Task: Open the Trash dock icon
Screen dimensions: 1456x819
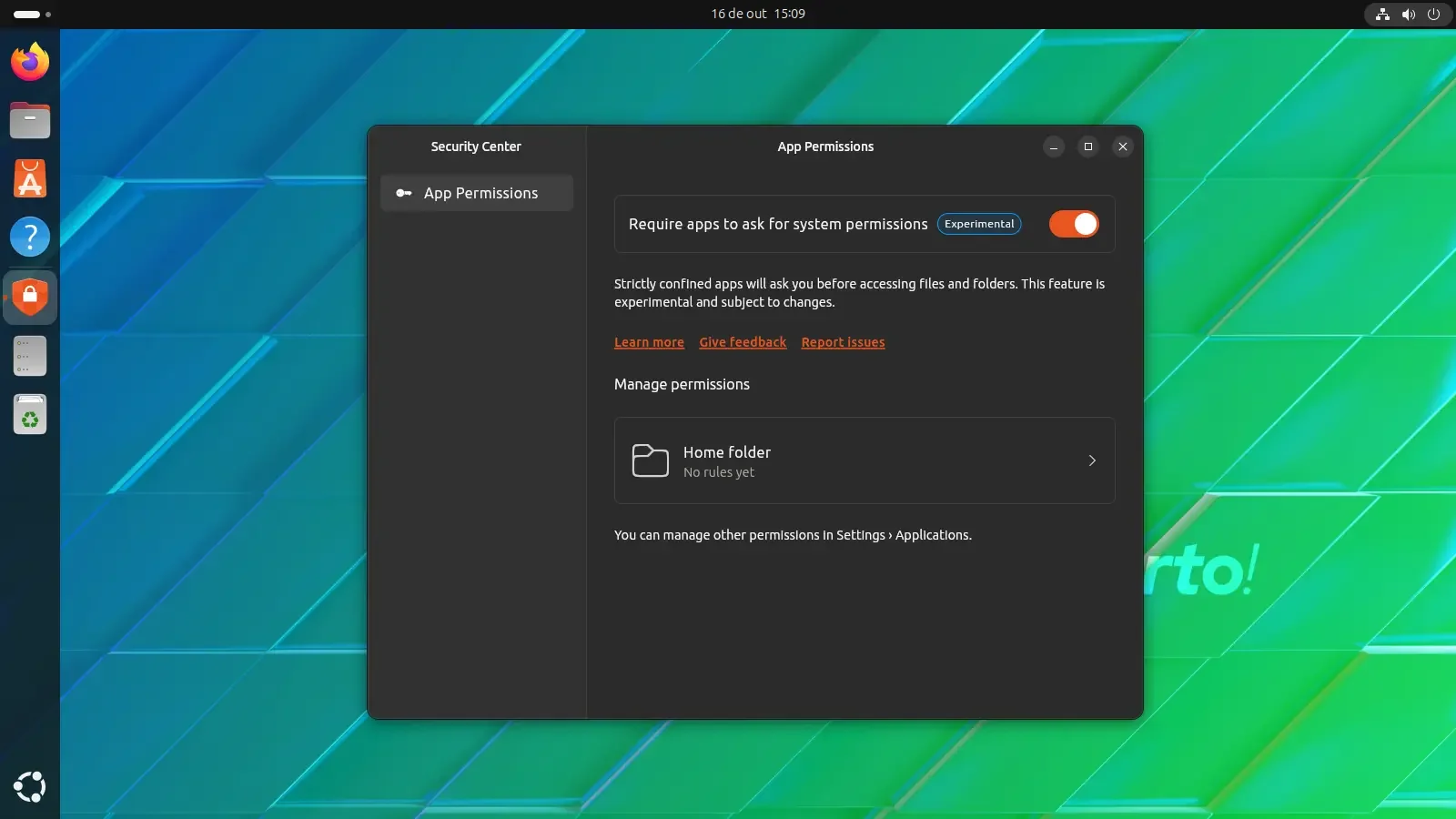Action: (30, 415)
